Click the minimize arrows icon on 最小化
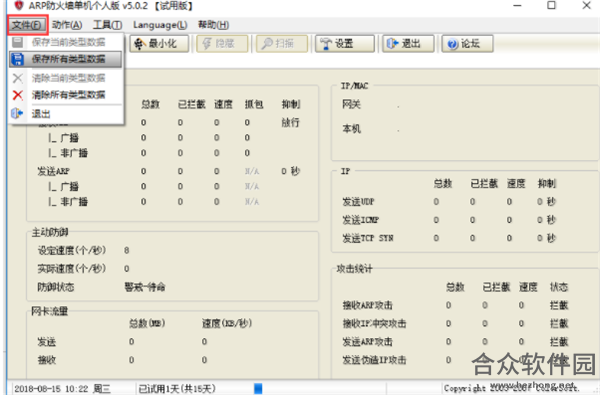 click(x=140, y=44)
